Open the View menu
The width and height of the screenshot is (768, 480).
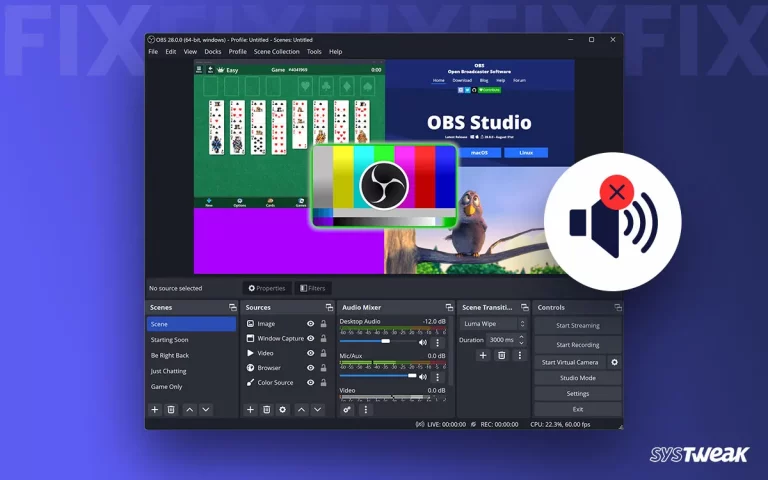[x=190, y=51]
